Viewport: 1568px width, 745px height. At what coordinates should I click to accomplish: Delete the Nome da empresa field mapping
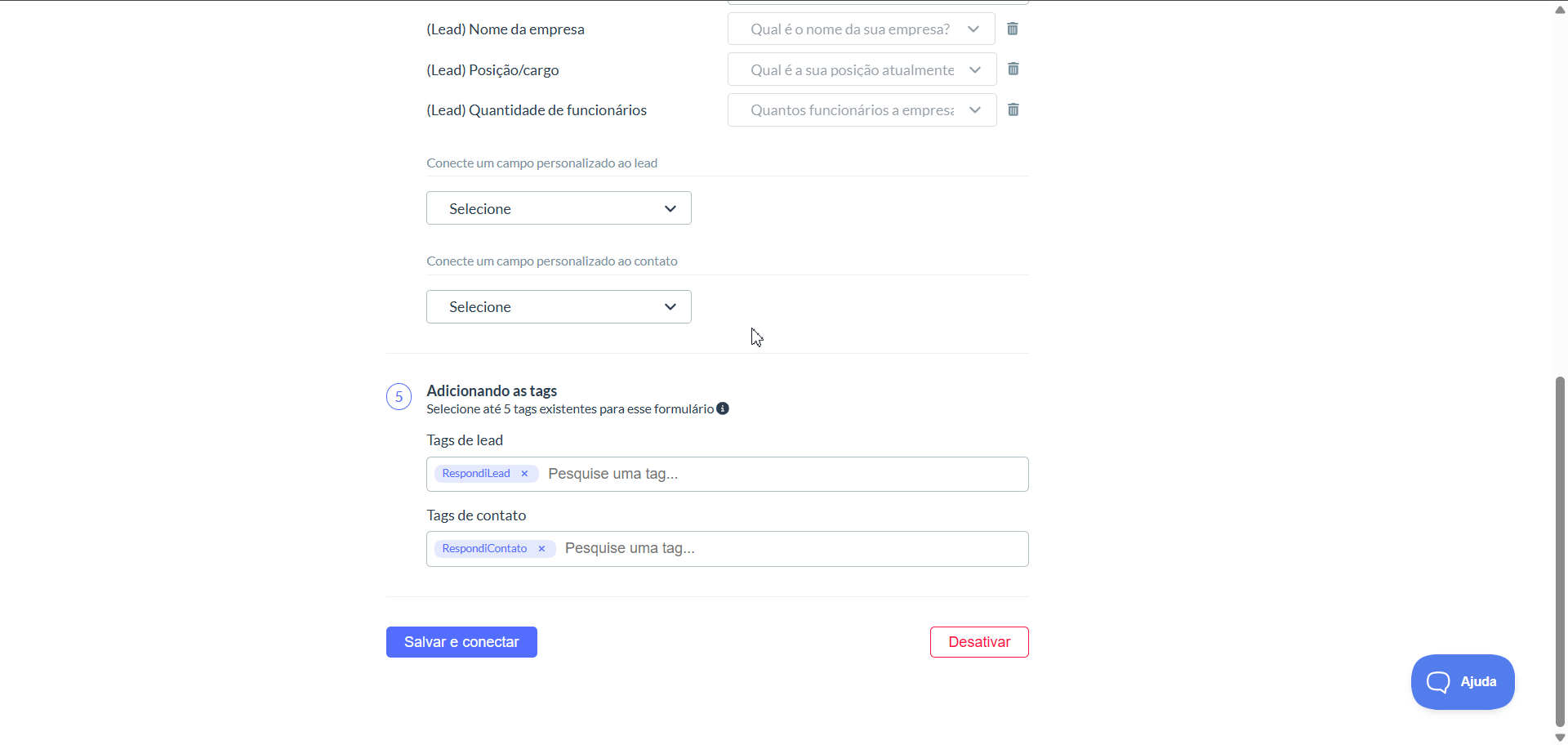point(1013,29)
